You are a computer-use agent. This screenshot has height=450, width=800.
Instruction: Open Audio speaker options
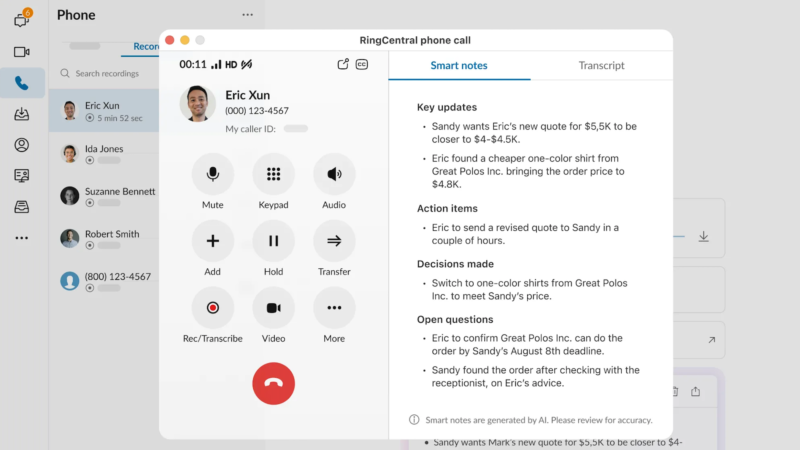pos(334,174)
